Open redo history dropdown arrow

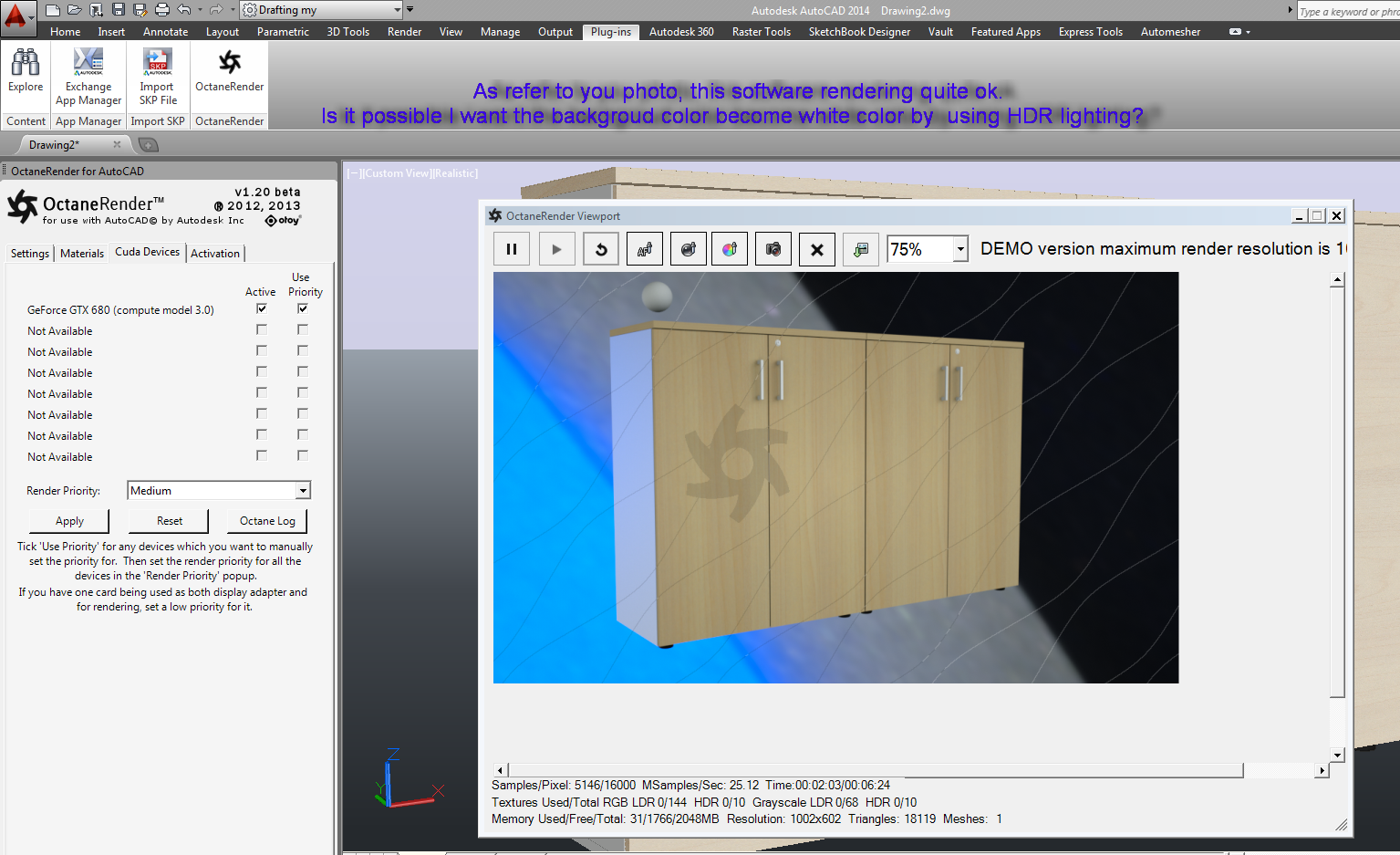pyautogui.click(x=231, y=10)
